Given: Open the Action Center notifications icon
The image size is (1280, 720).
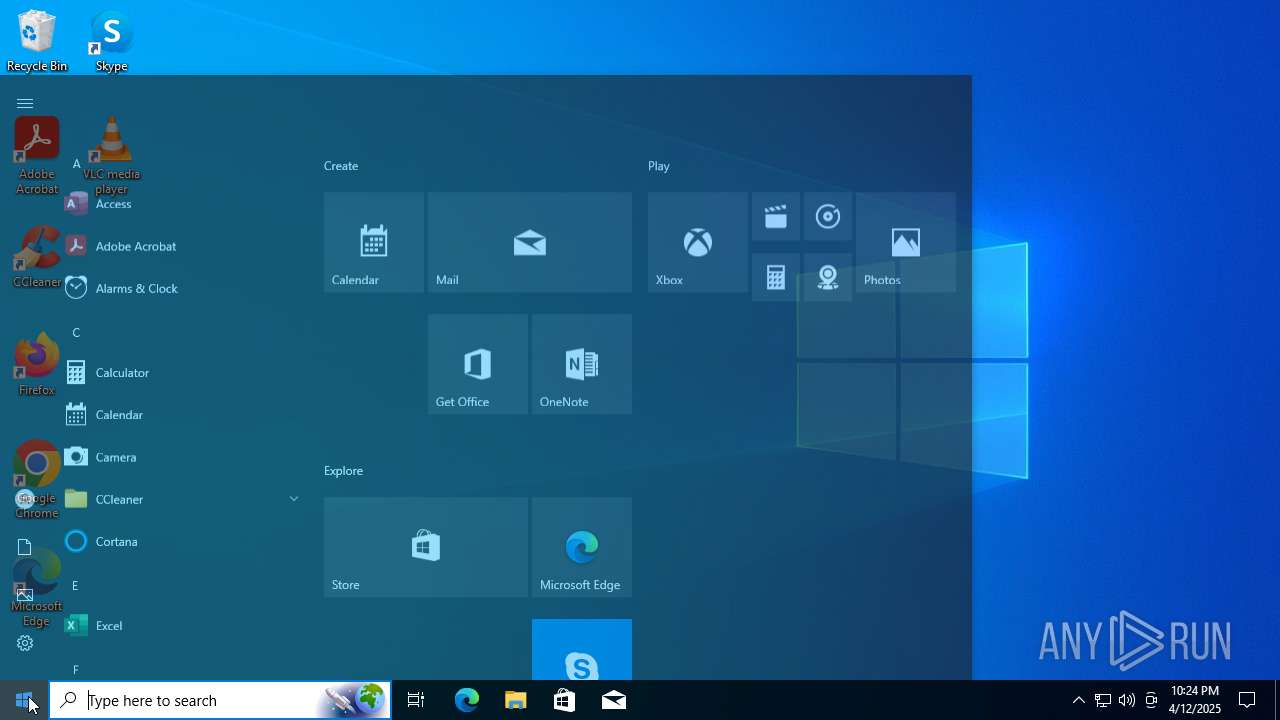Looking at the screenshot, I should click(1247, 700).
